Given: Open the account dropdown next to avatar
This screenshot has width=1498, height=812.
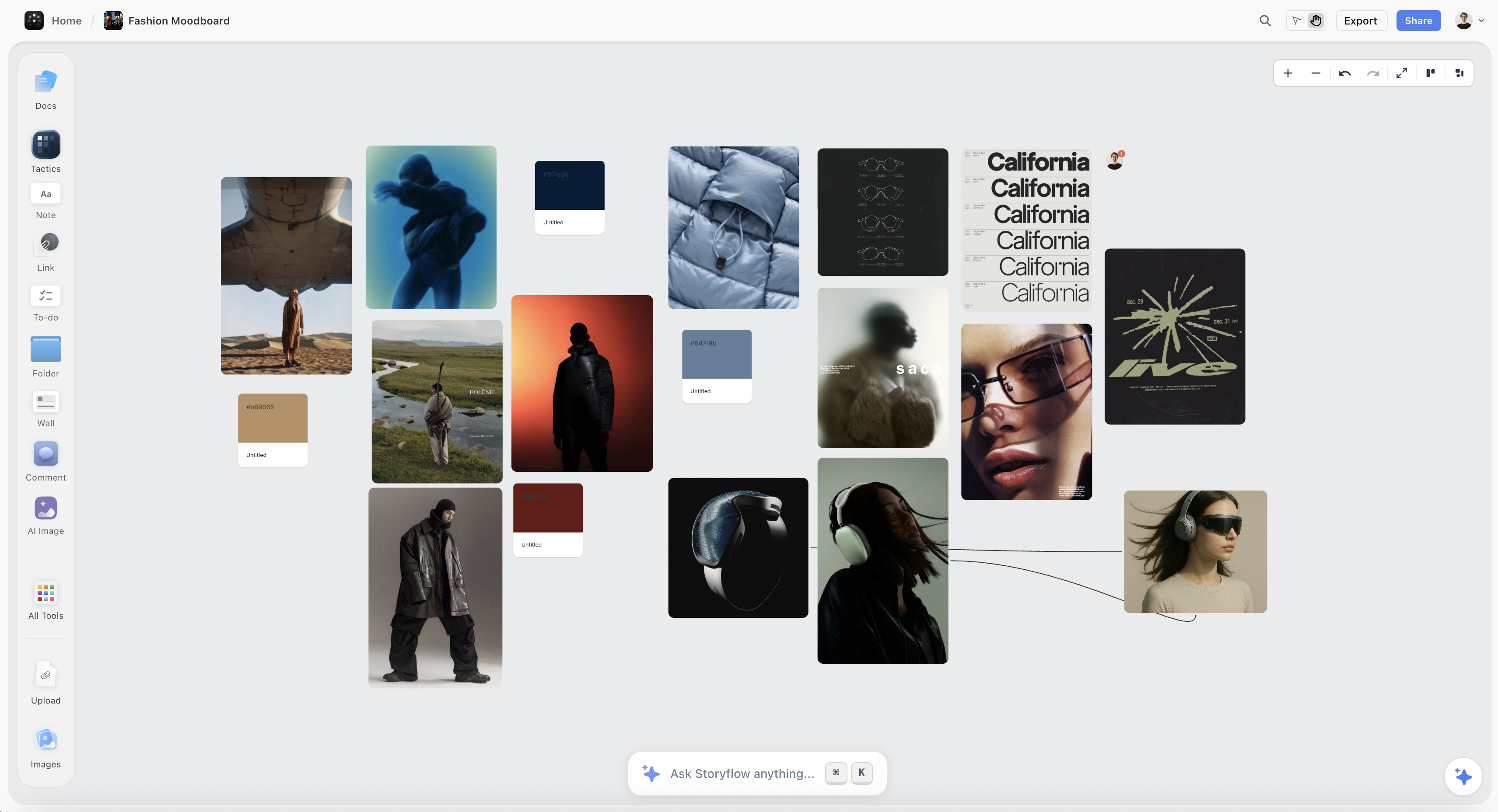Looking at the screenshot, I should click(1481, 21).
